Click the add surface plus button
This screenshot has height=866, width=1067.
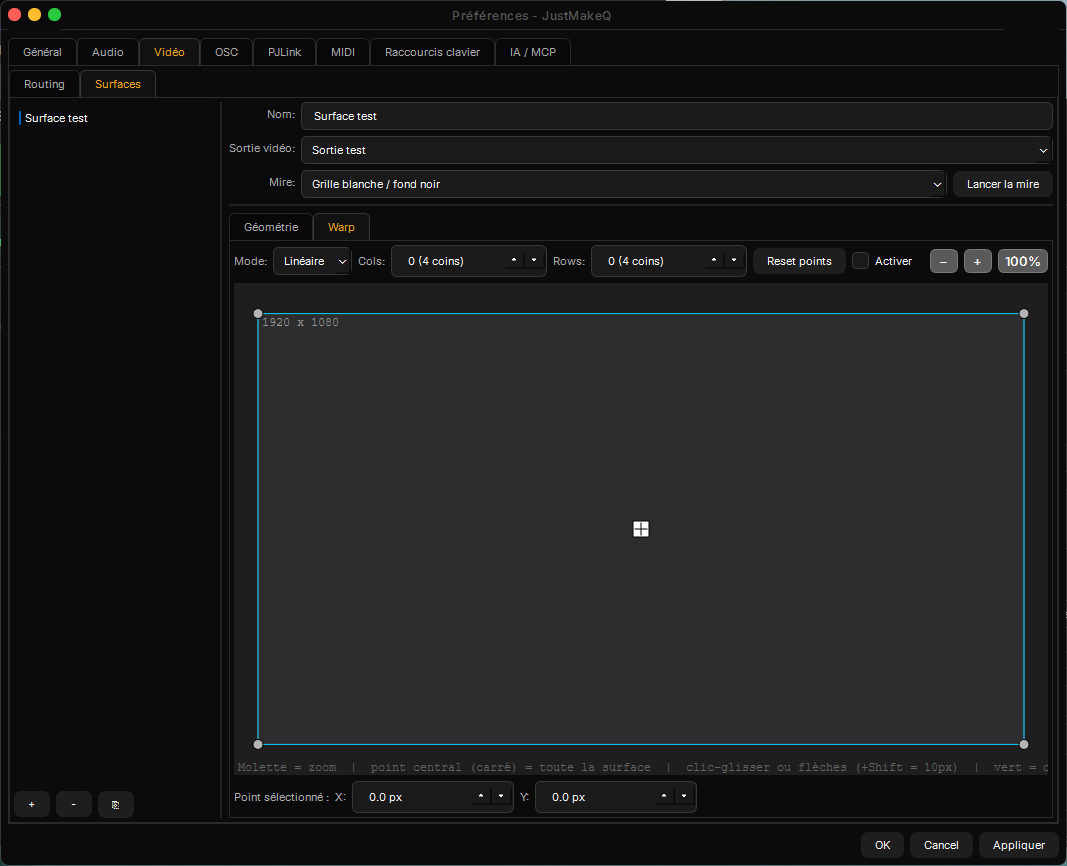click(31, 804)
